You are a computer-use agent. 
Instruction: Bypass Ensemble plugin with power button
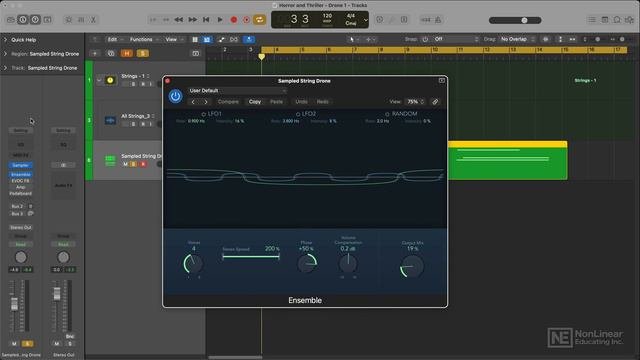pos(176,96)
